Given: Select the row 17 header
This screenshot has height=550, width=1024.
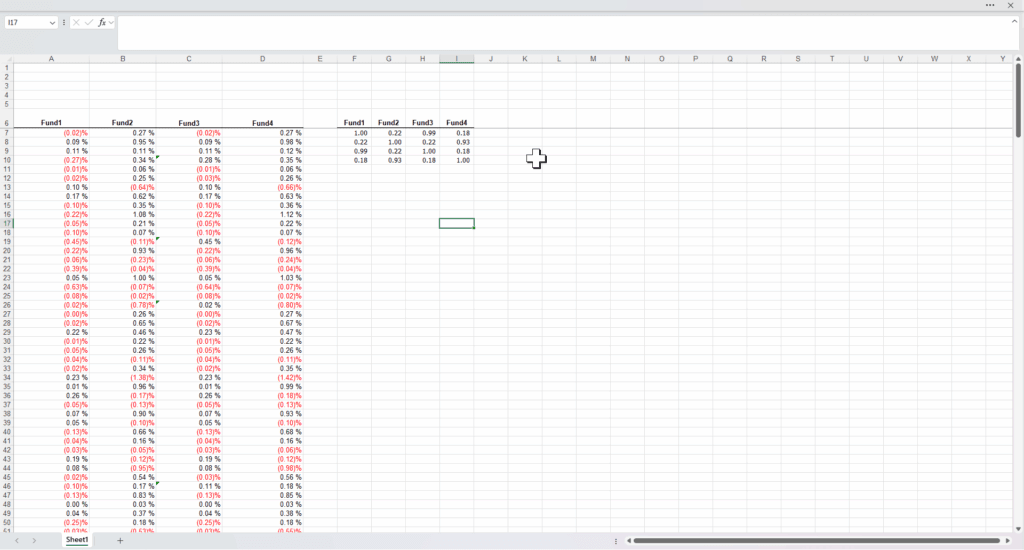Looking at the screenshot, I should [7, 223].
